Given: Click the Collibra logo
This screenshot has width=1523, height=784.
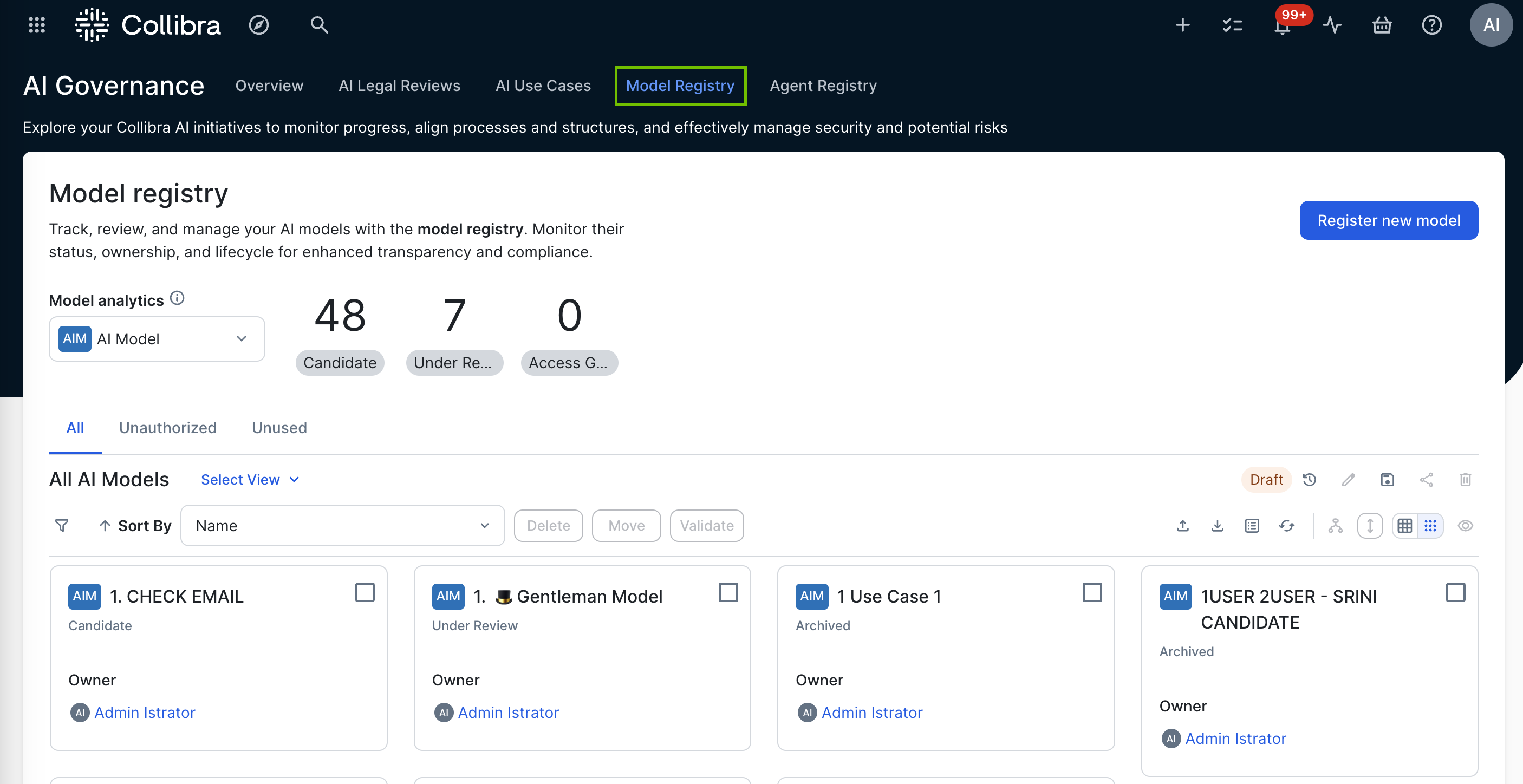Looking at the screenshot, I should tap(148, 25).
